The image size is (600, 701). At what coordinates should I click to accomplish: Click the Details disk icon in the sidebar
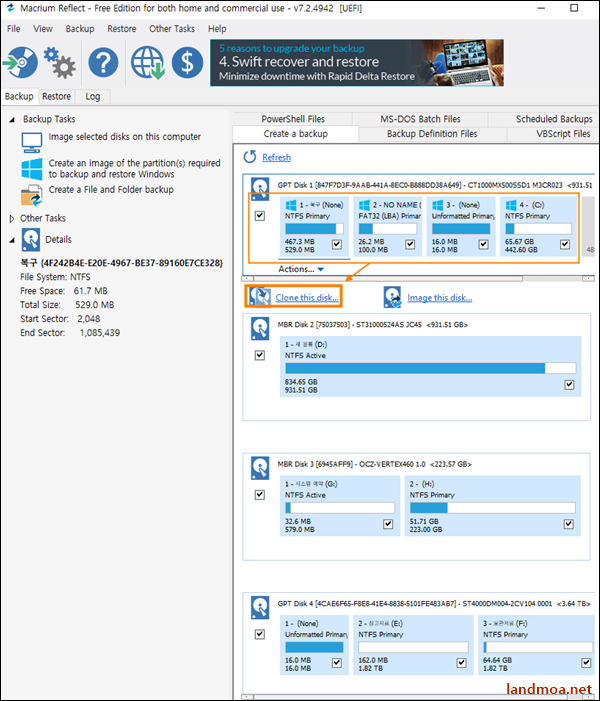pyautogui.click(x=30, y=239)
